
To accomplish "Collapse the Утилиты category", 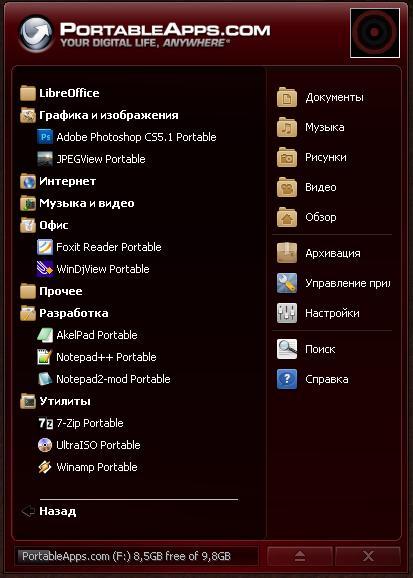I will [x=65, y=401].
